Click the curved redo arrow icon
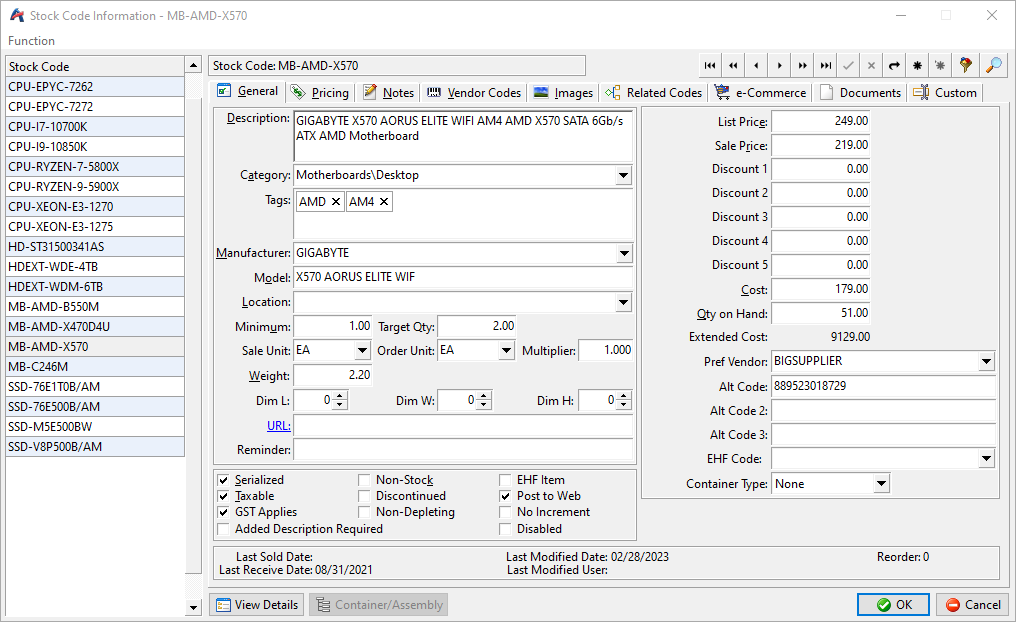The width and height of the screenshot is (1016, 622). pyautogui.click(x=894, y=66)
